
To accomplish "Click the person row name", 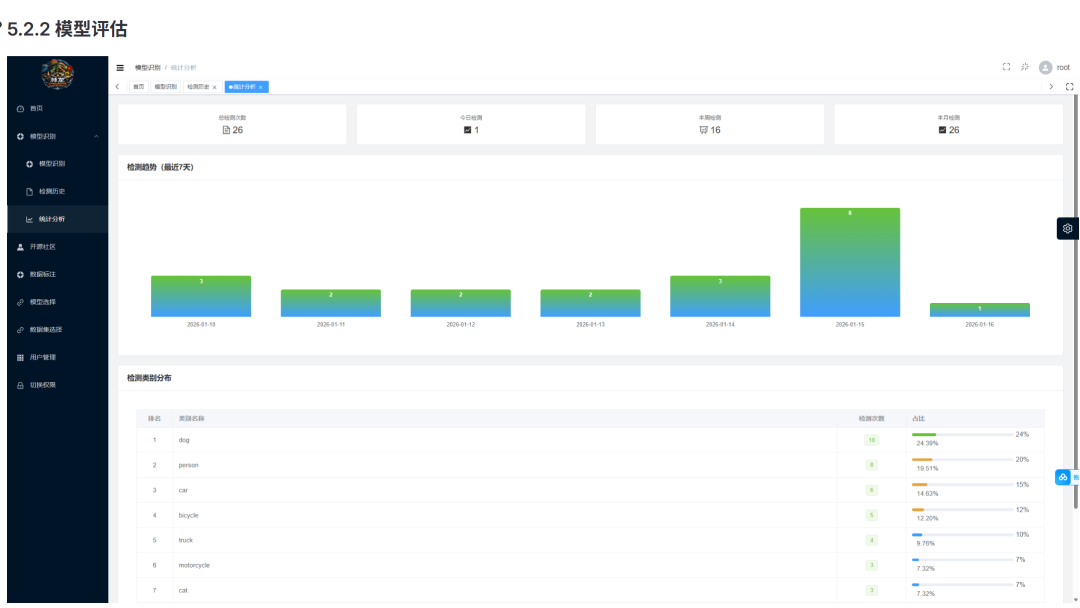I will click(188, 465).
